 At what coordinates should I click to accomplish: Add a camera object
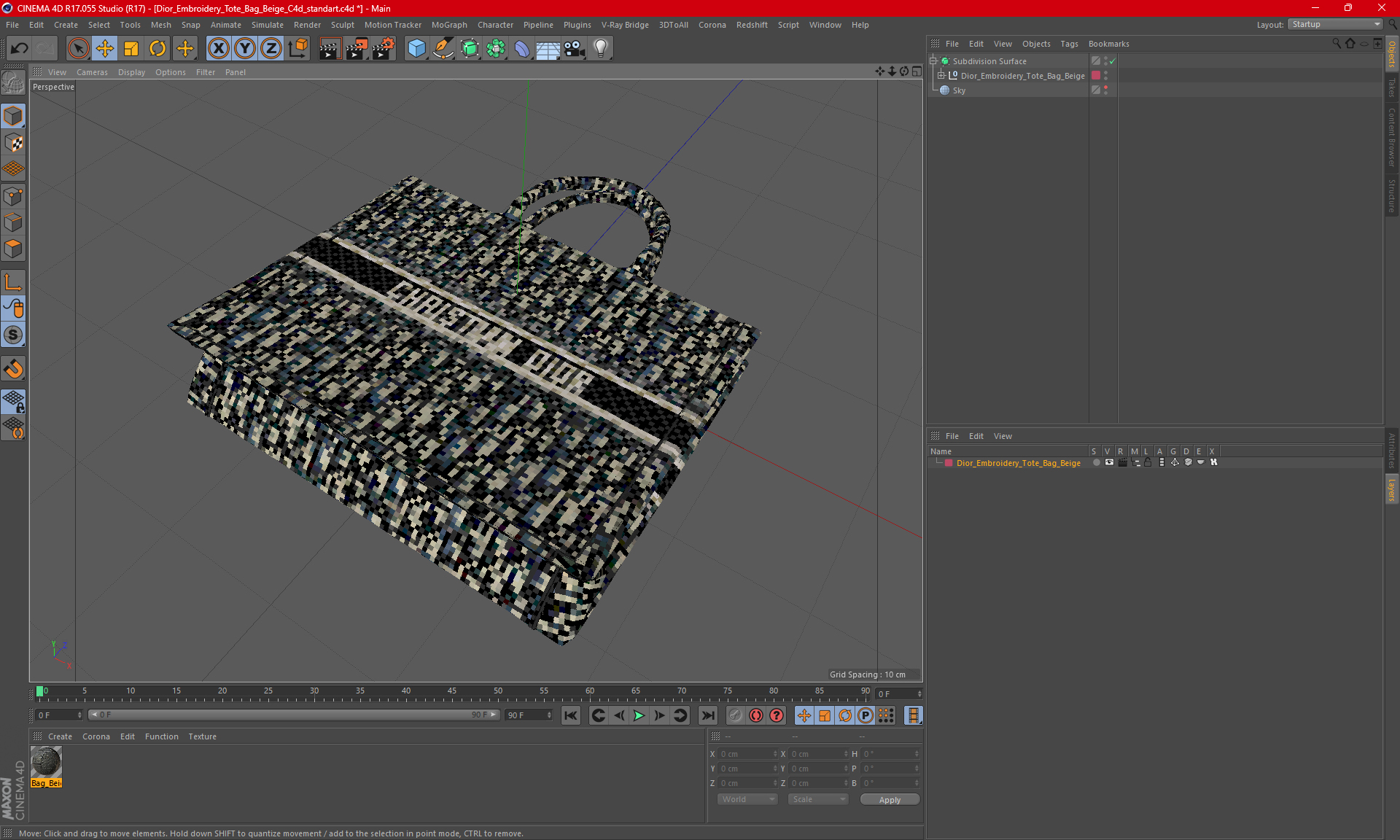click(x=575, y=49)
